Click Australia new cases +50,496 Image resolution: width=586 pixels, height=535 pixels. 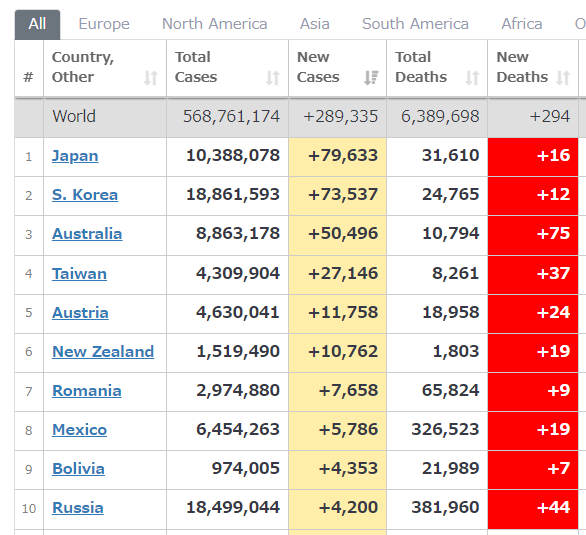(x=343, y=233)
